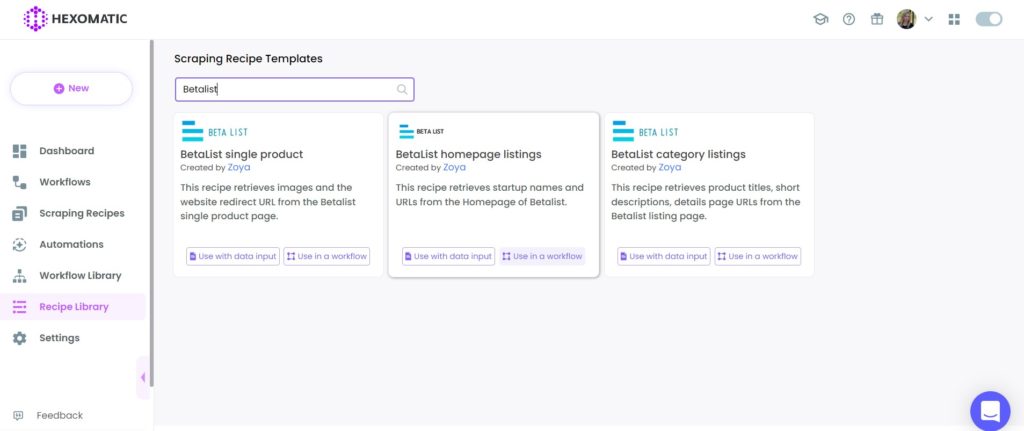Click the help question mark icon
The width and height of the screenshot is (1024, 431).
click(x=849, y=19)
